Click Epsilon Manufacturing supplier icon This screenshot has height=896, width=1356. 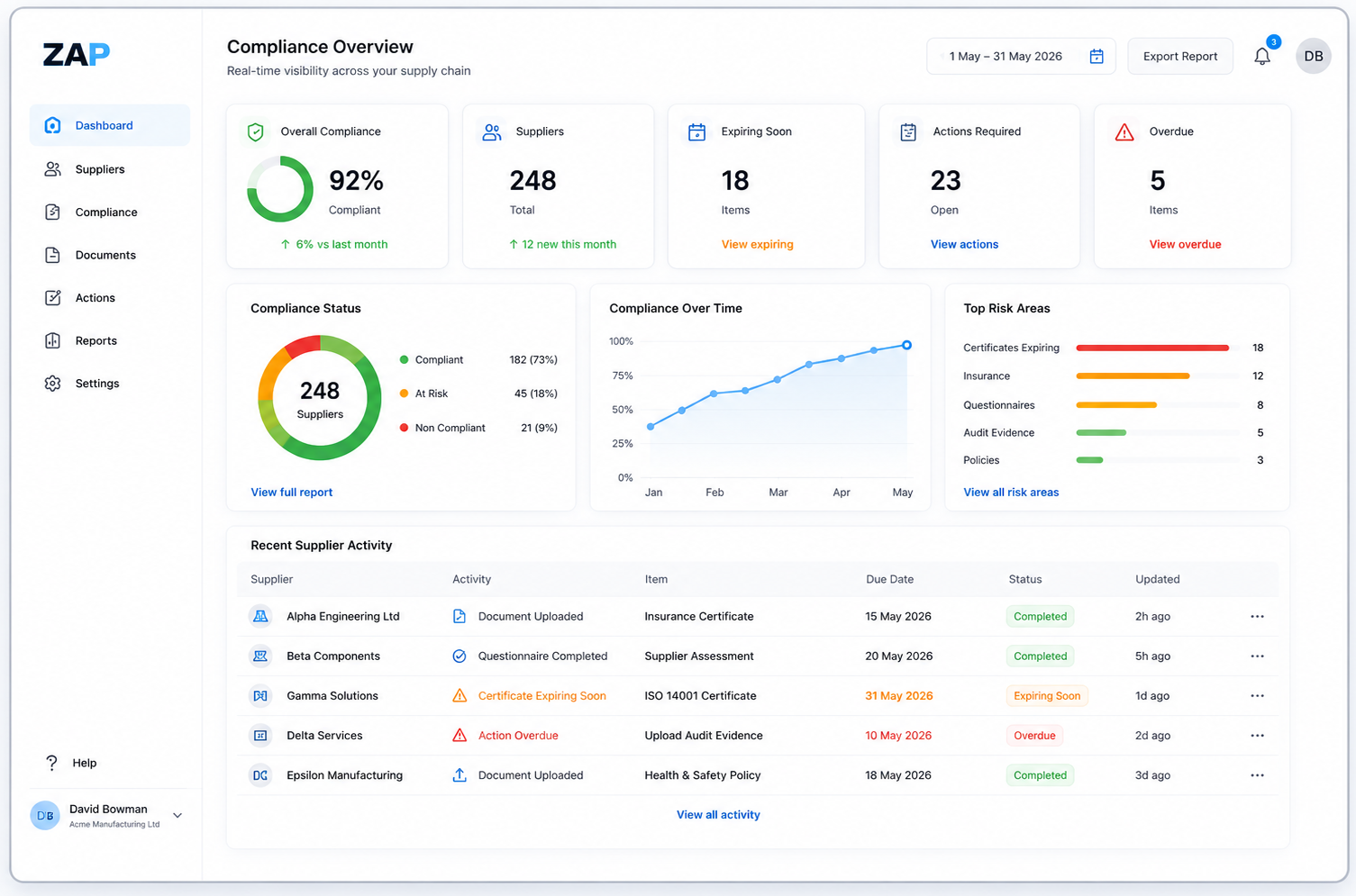[260, 775]
